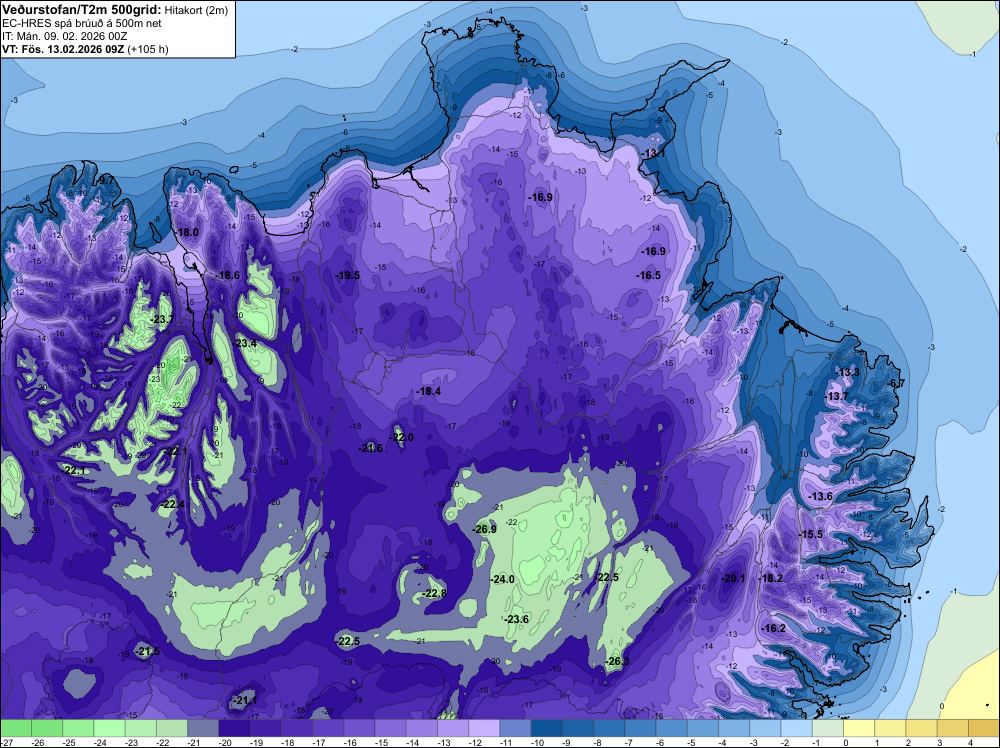Click the -13.7 temperature value on the map

click(836, 396)
